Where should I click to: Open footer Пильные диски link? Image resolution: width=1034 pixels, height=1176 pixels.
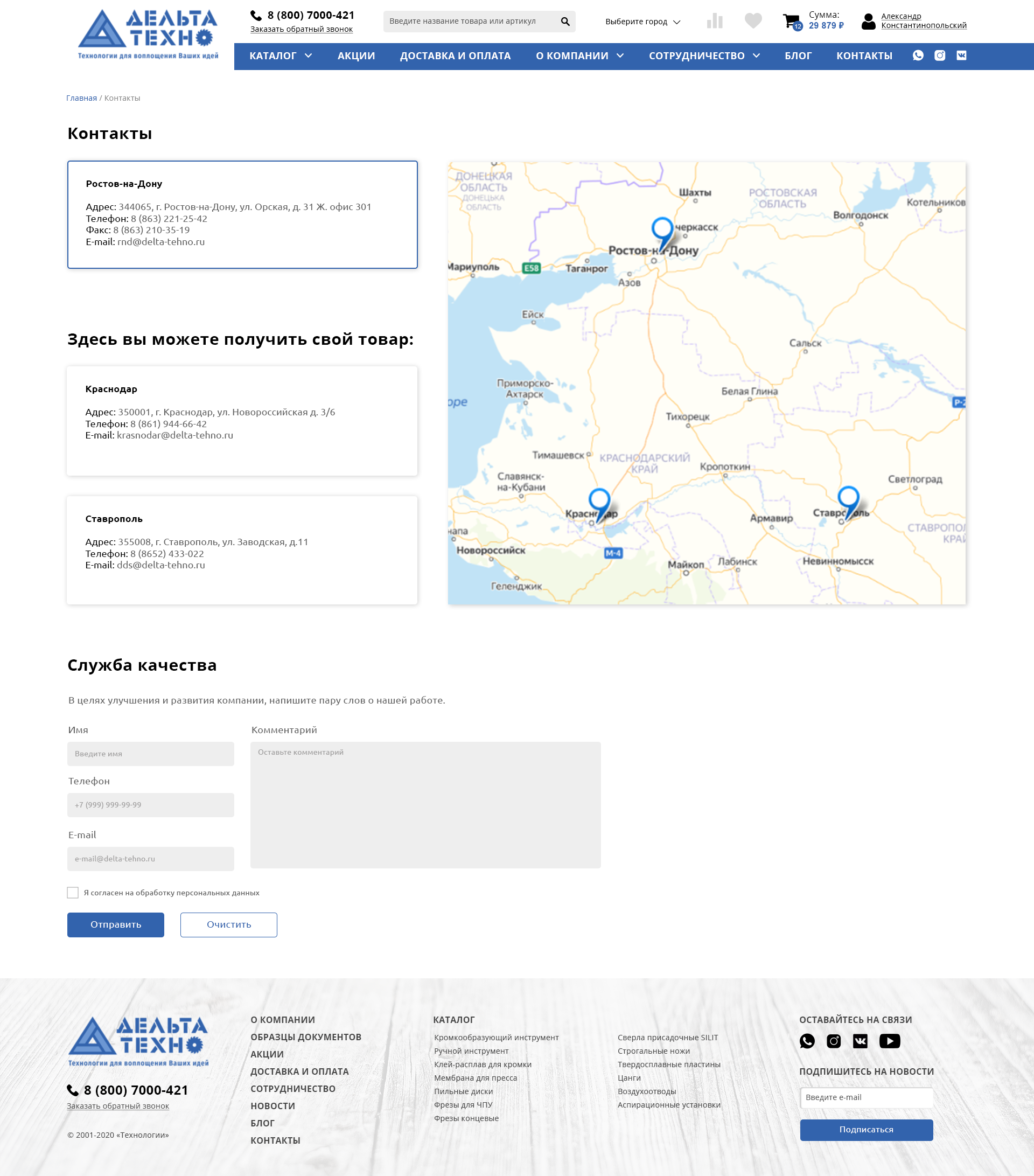464,1091
